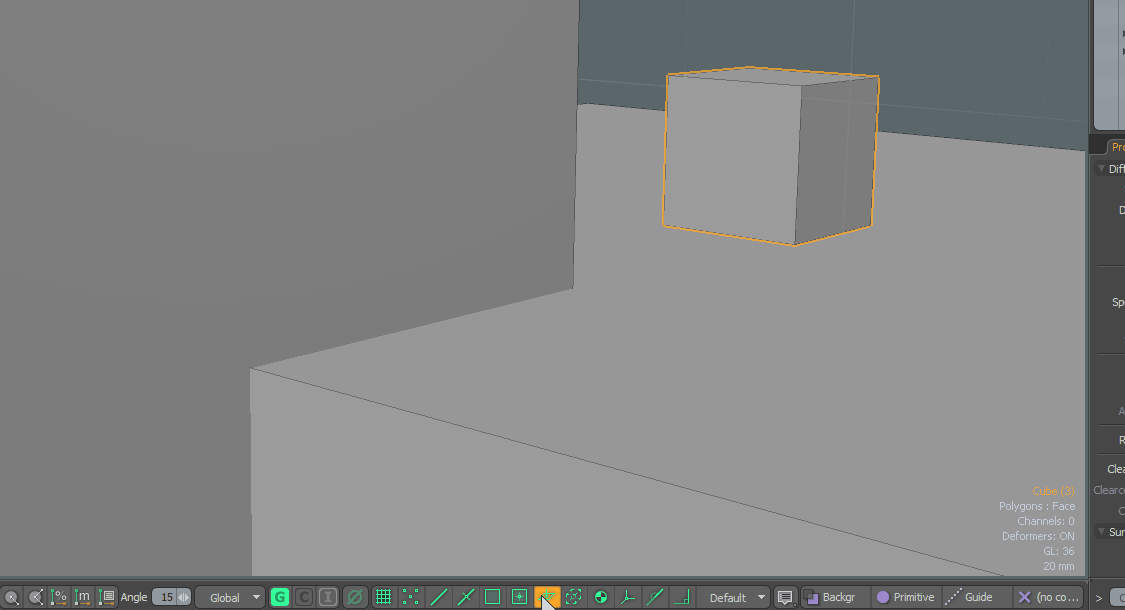The image size is (1125, 610).
Task: Click the GL: 36 info text
Action: click(1059, 551)
